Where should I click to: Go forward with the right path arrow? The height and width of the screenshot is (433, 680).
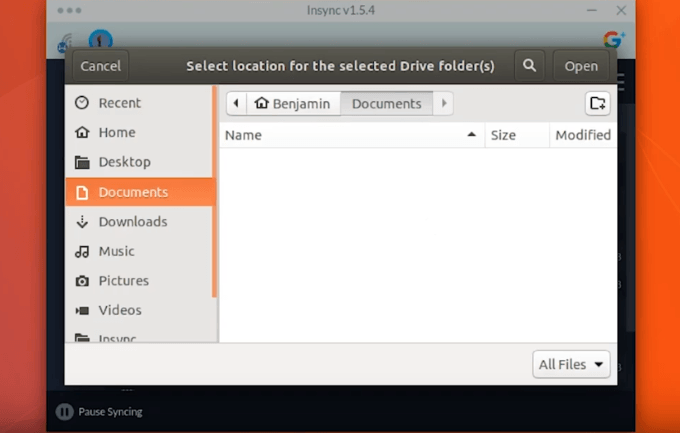click(443, 103)
